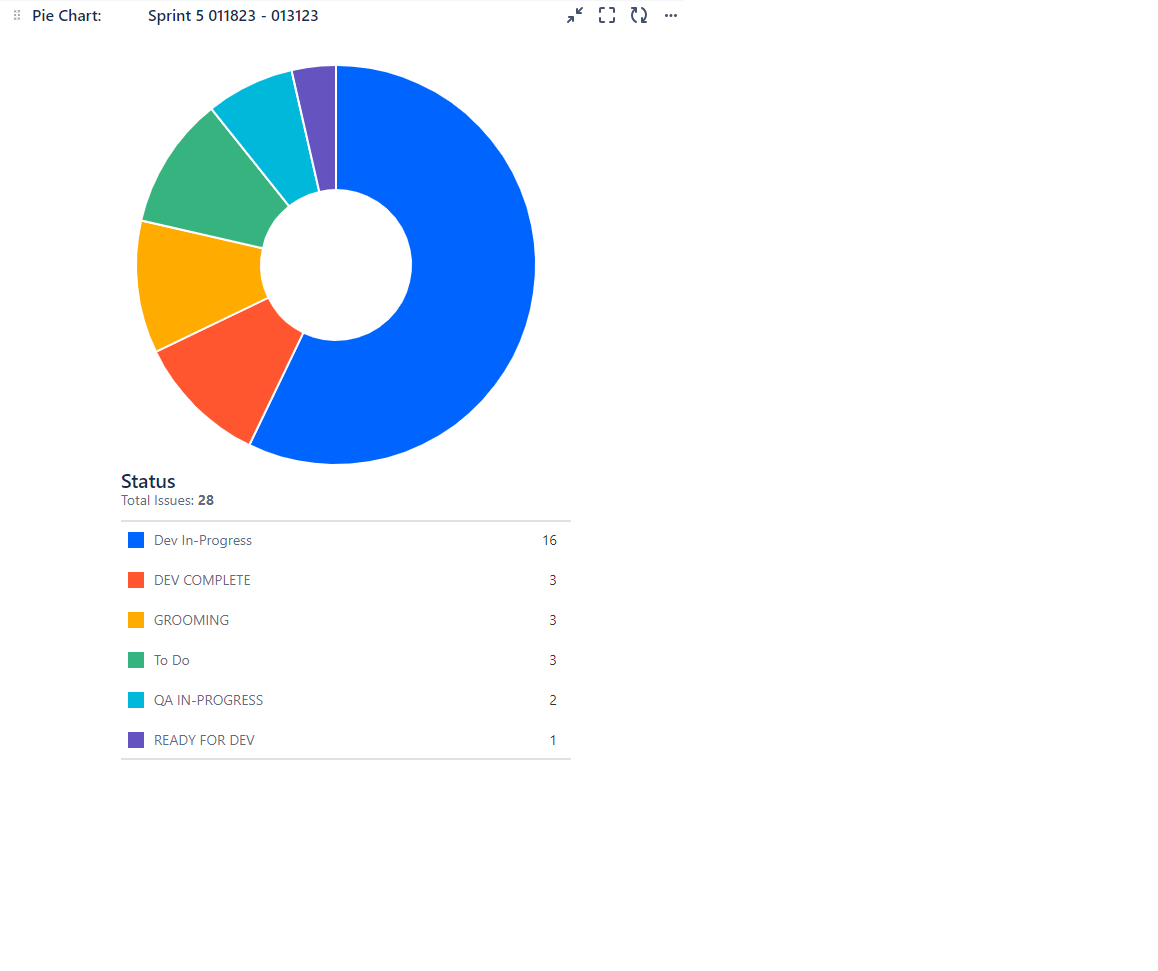Click the Total Issues 28 value
1158x971 pixels.
point(206,501)
